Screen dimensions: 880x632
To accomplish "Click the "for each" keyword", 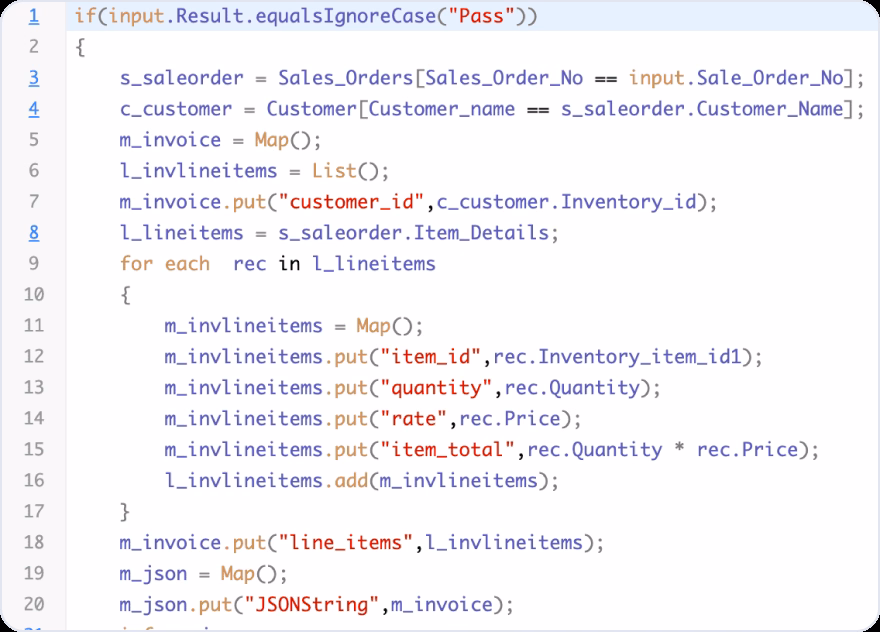I will [164, 264].
